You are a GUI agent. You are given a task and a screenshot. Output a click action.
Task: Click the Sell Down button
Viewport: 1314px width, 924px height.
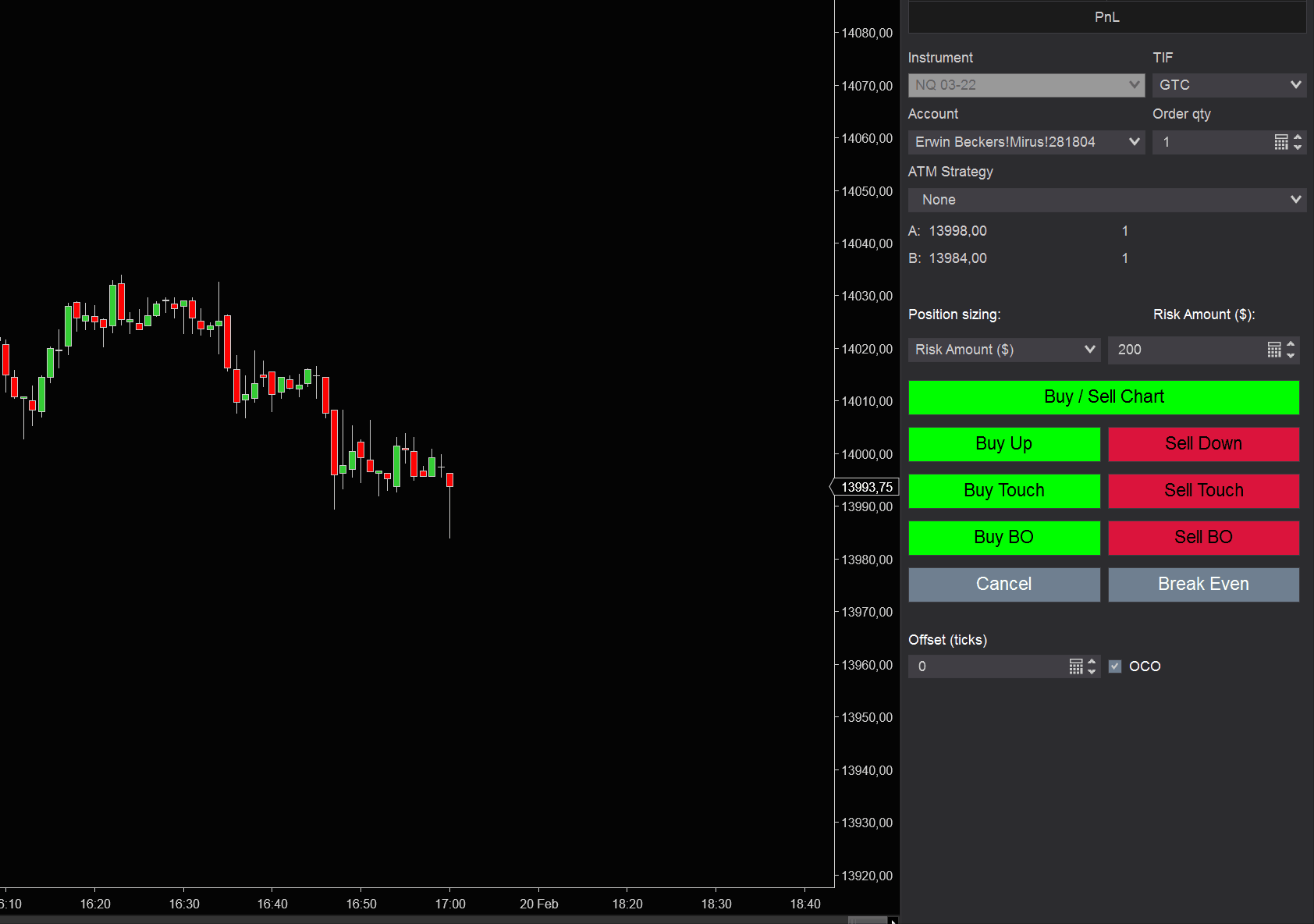(x=1203, y=444)
